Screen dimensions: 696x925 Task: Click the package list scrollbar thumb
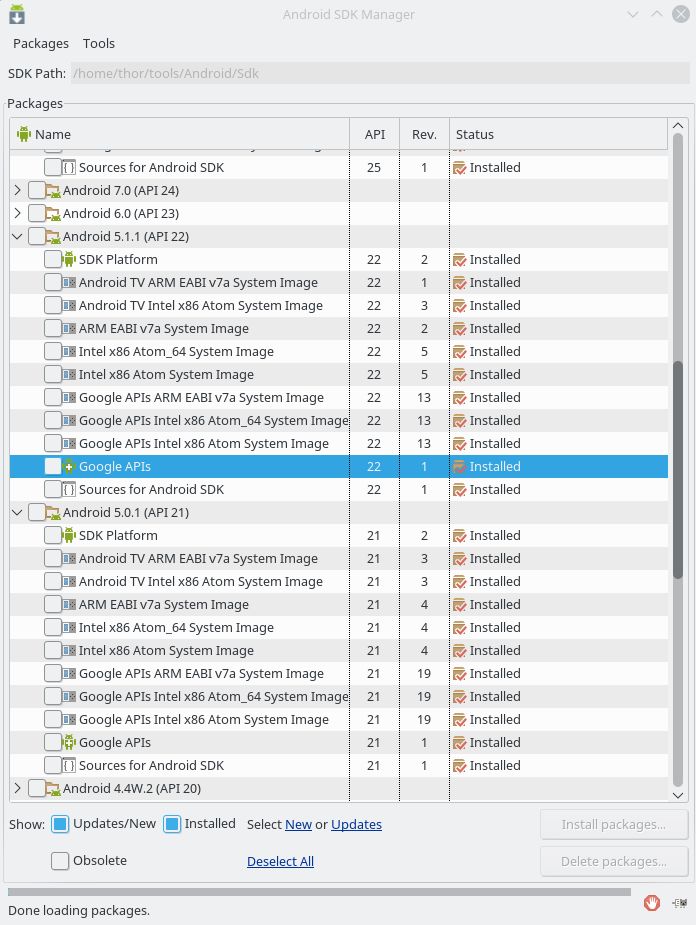[x=678, y=470]
